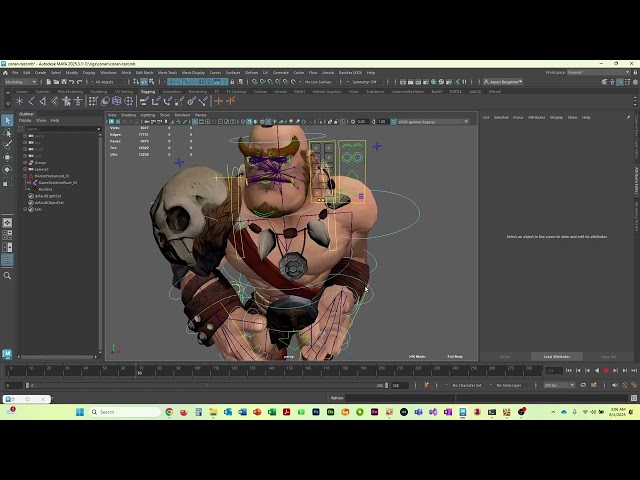Toggle the Script Editor icon at bottom right
Image resolution: width=640 pixels, height=480 pixels.
point(634,398)
